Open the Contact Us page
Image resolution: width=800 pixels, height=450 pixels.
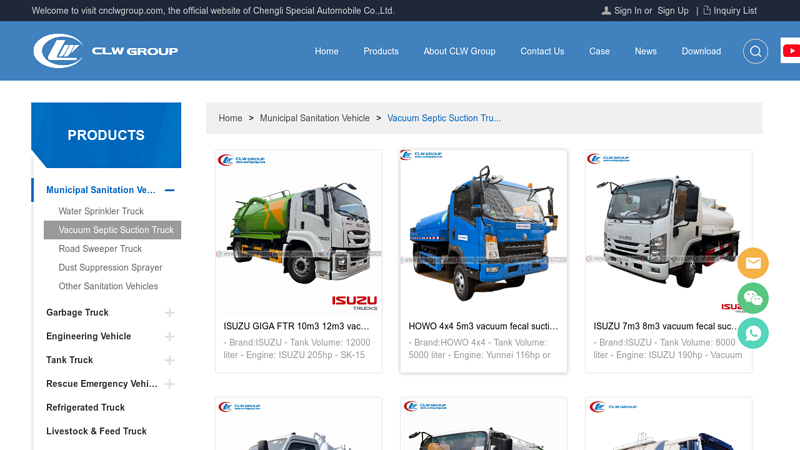pyautogui.click(x=542, y=51)
